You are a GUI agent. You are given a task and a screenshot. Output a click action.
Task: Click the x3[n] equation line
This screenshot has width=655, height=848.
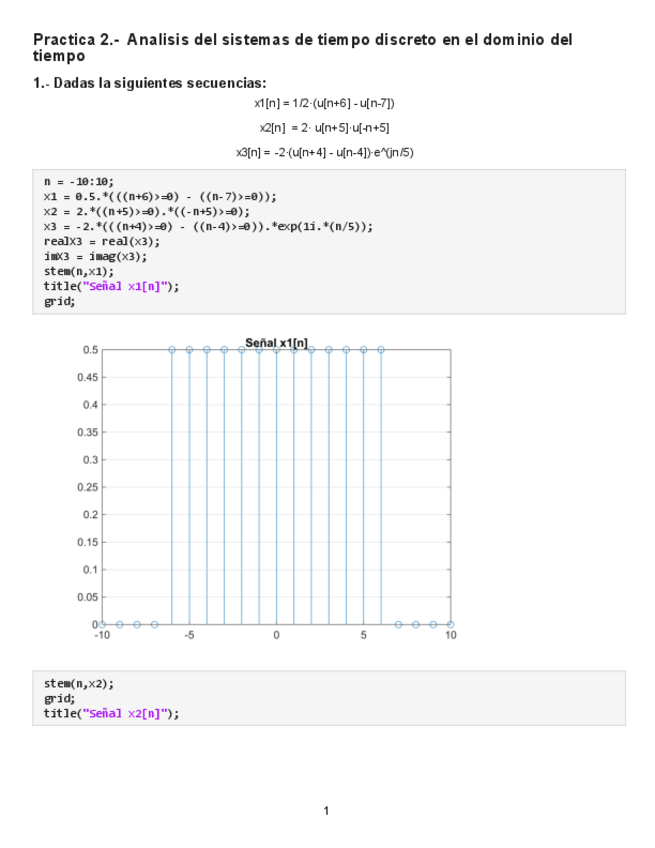click(x=325, y=152)
